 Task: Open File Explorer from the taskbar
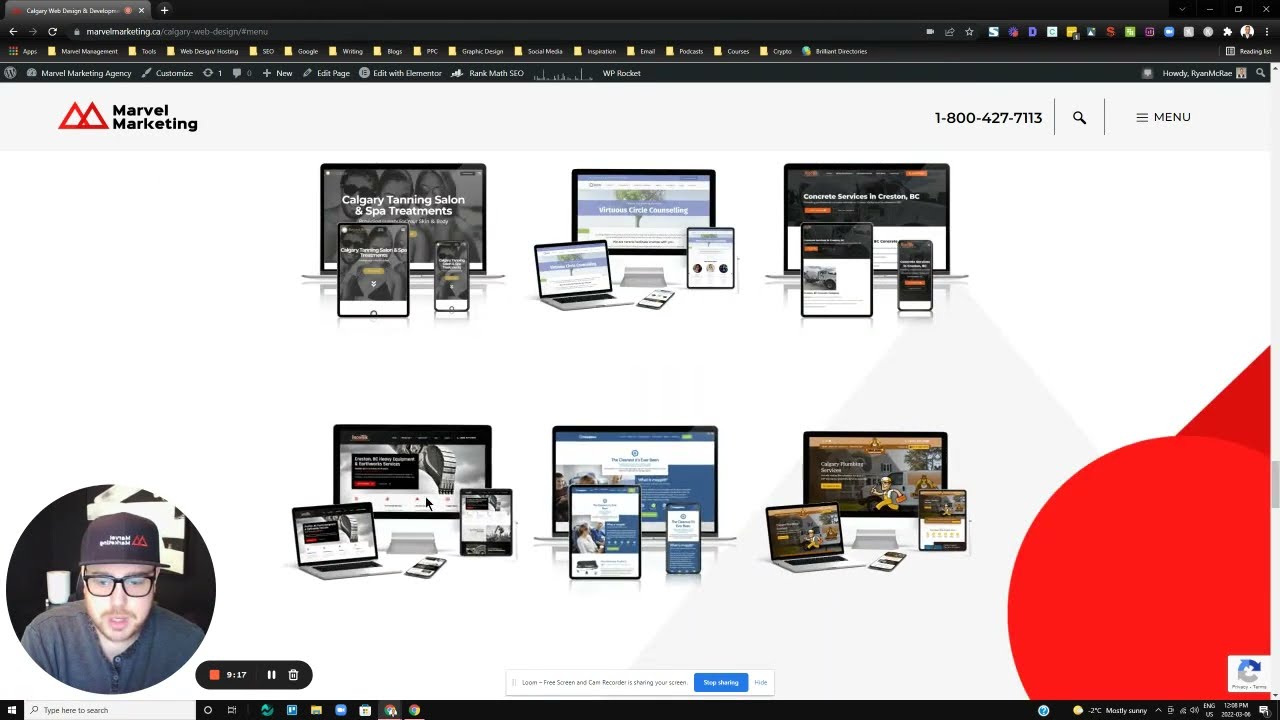pos(316,710)
